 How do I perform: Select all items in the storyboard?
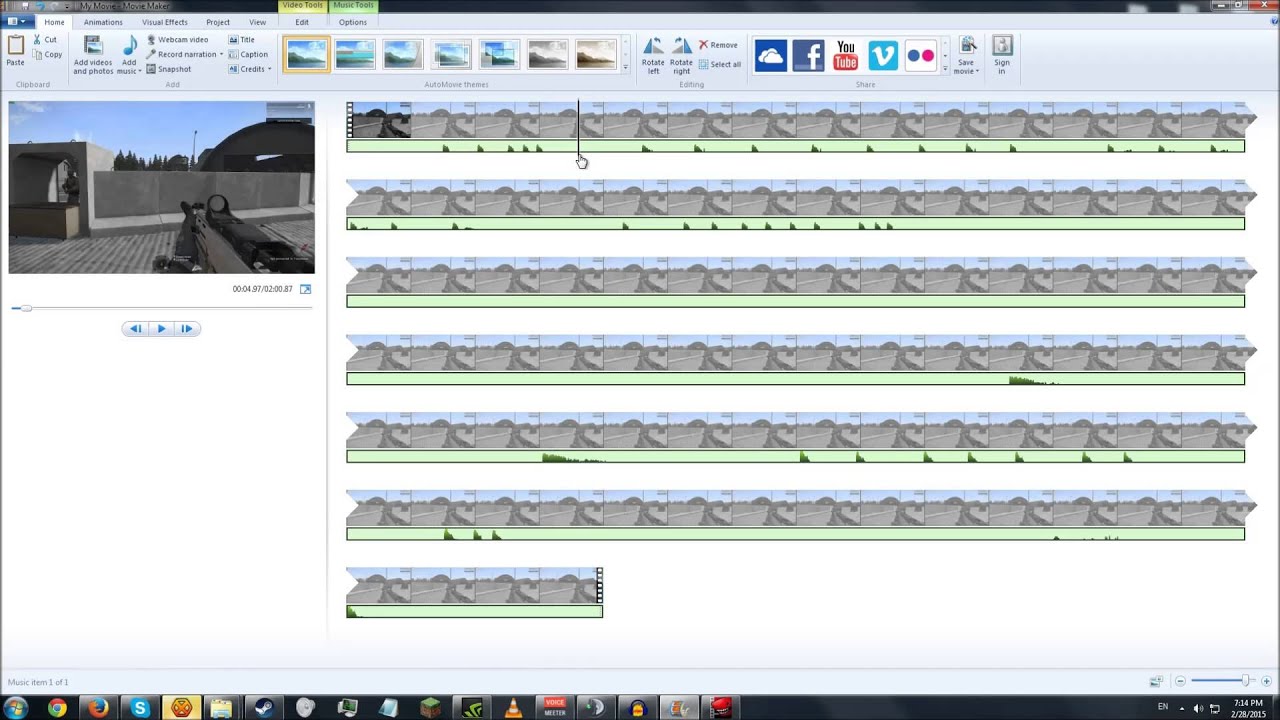click(720, 64)
